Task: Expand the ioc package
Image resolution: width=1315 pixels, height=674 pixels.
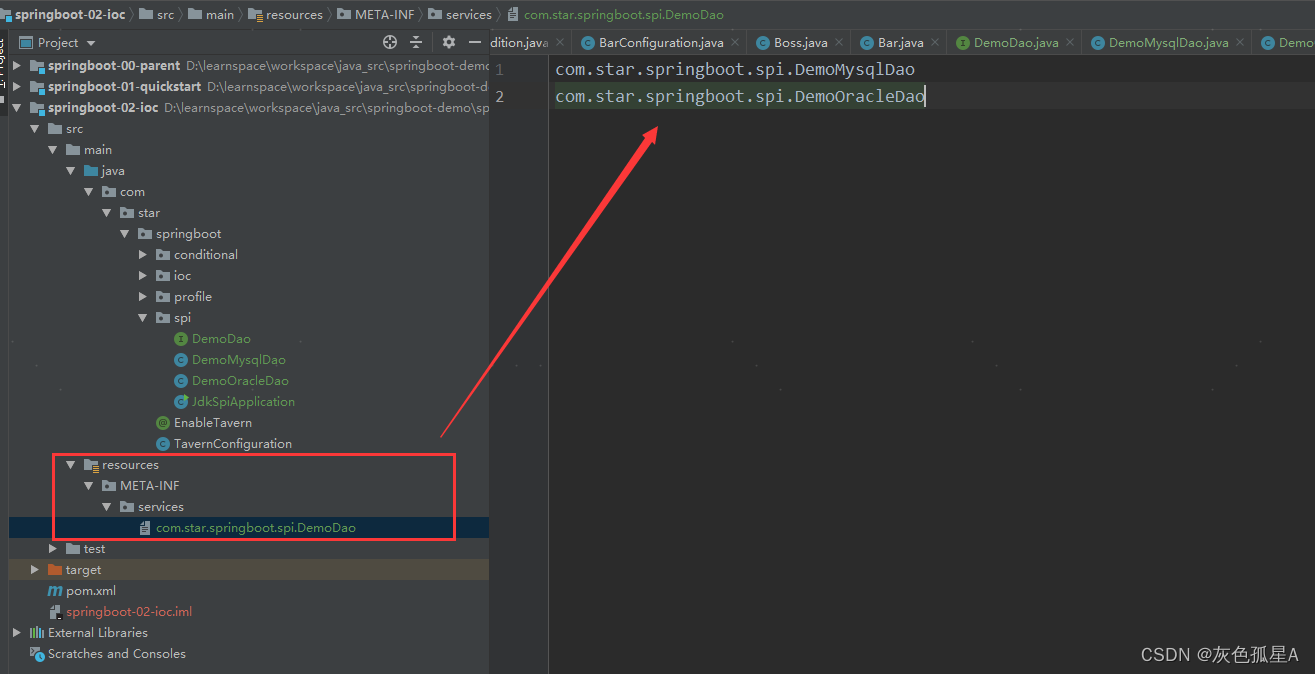Action: pyautogui.click(x=143, y=276)
